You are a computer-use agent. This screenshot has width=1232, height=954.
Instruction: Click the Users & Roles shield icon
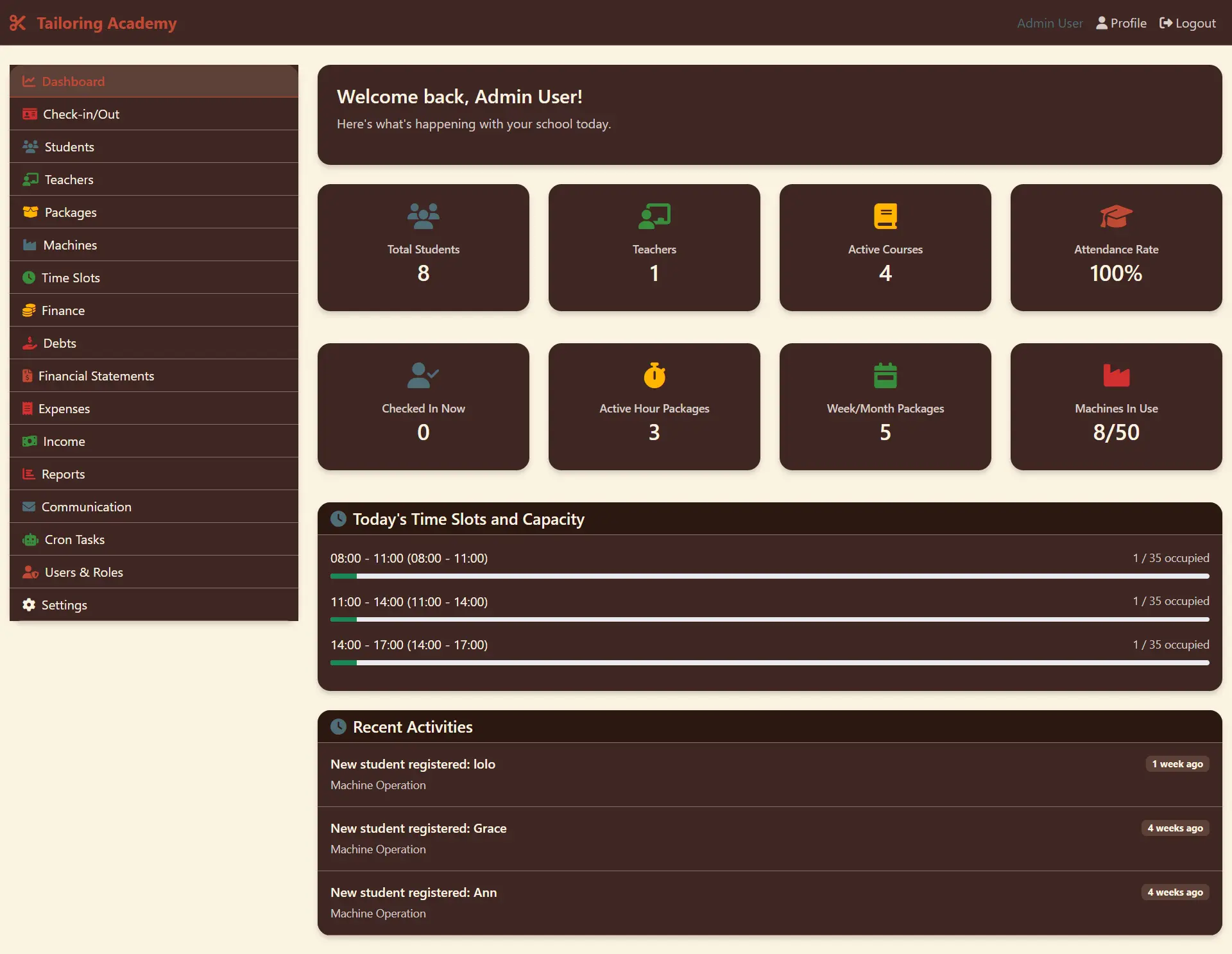(30, 572)
